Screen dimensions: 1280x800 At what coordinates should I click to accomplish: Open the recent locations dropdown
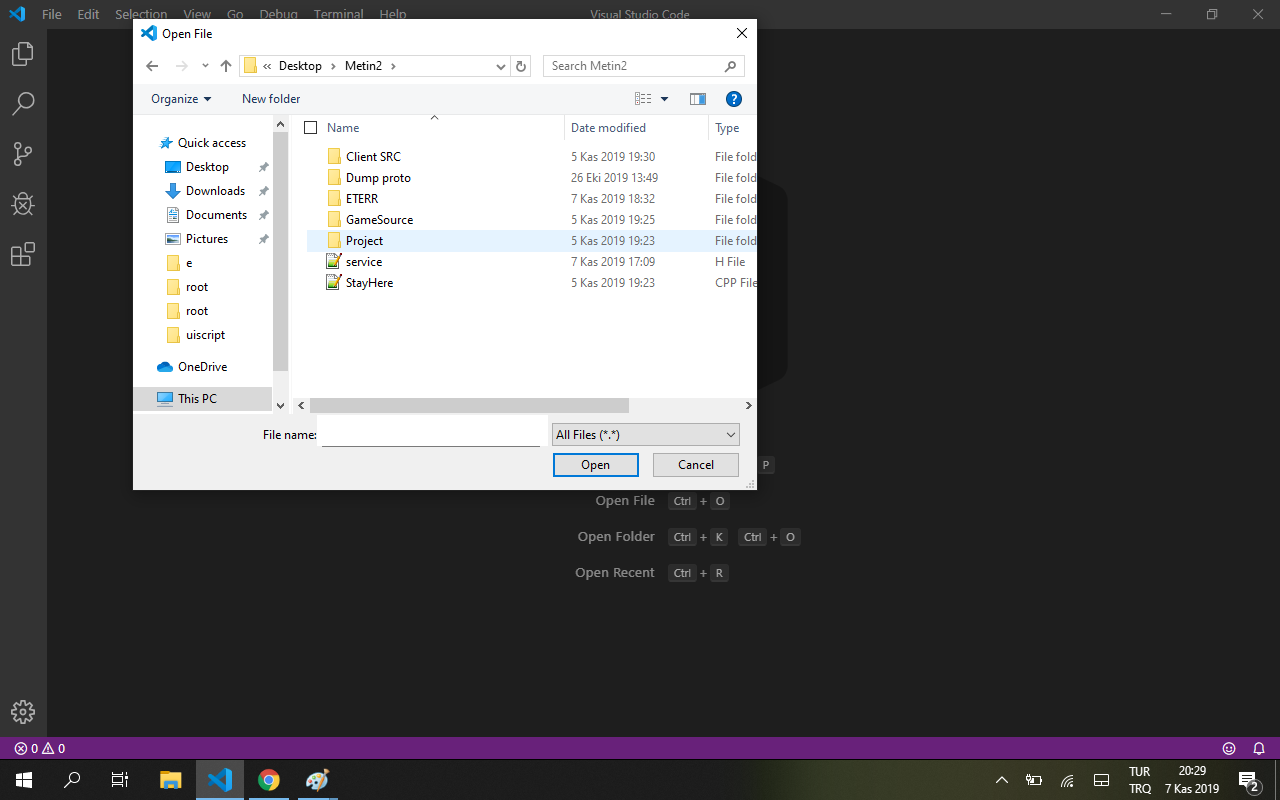click(x=205, y=66)
